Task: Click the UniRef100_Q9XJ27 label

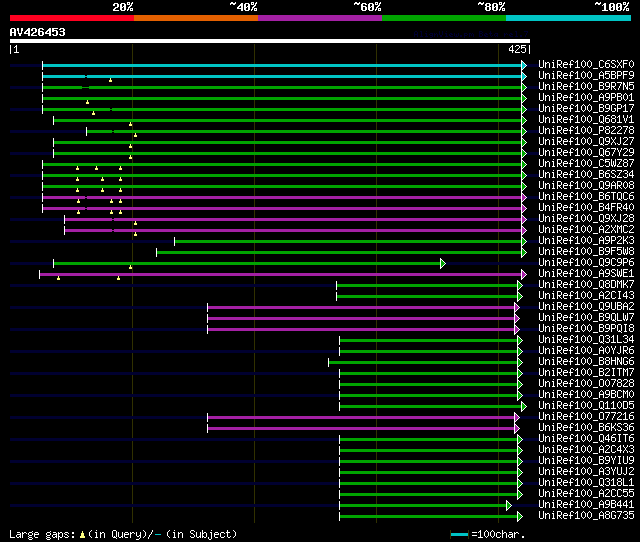Action: 586,142
